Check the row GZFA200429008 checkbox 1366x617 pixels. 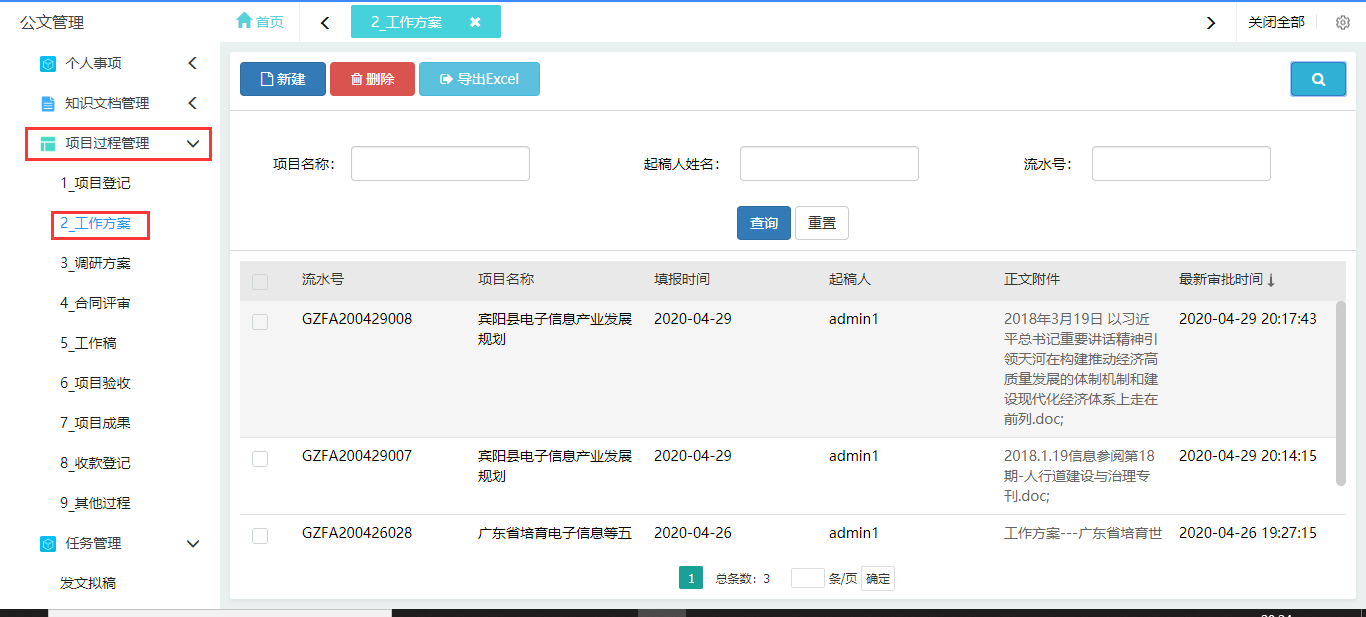pos(260,322)
